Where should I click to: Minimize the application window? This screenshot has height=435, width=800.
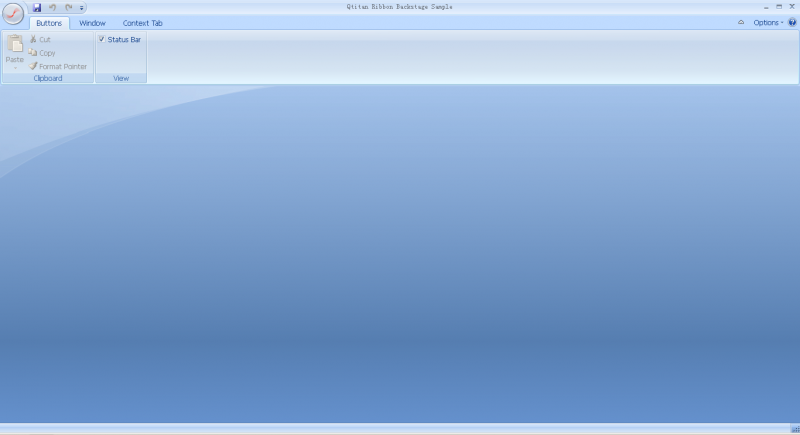766,7
